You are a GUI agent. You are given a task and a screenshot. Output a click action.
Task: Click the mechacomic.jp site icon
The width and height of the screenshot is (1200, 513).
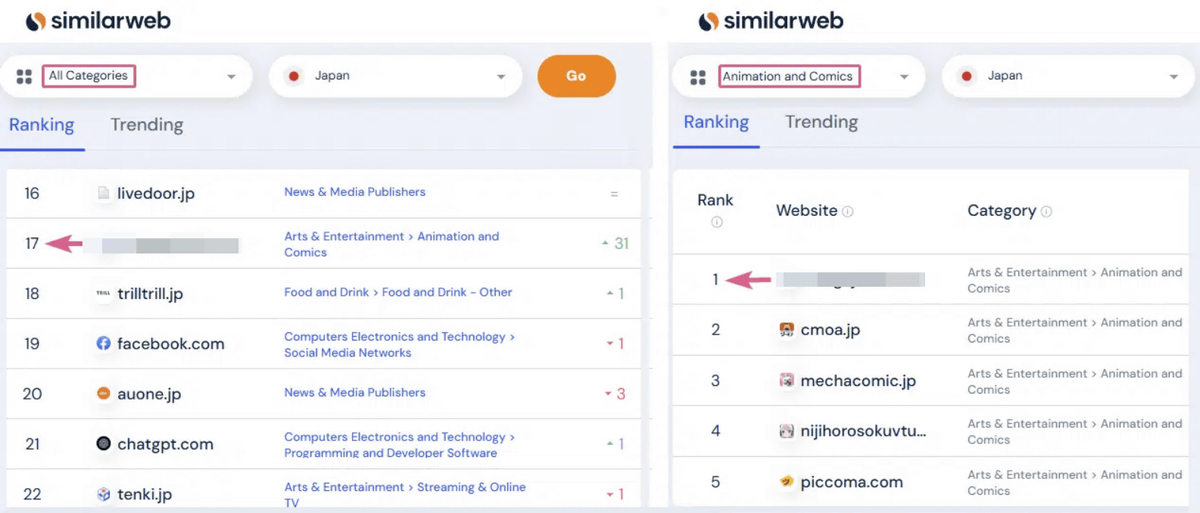[x=787, y=381]
